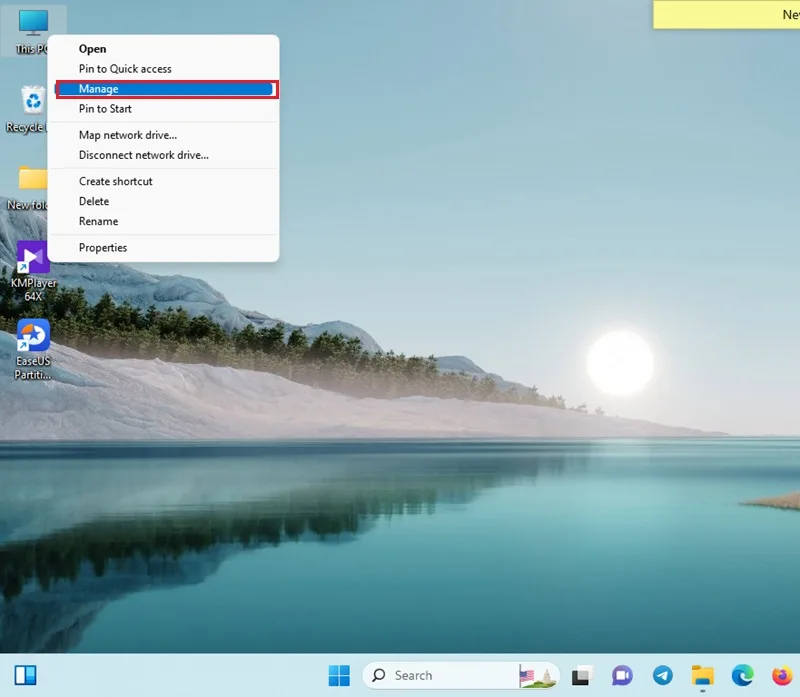Image resolution: width=800 pixels, height=697 pixels.
Task: Click the yellow sticky note
Action: (727, 14)
